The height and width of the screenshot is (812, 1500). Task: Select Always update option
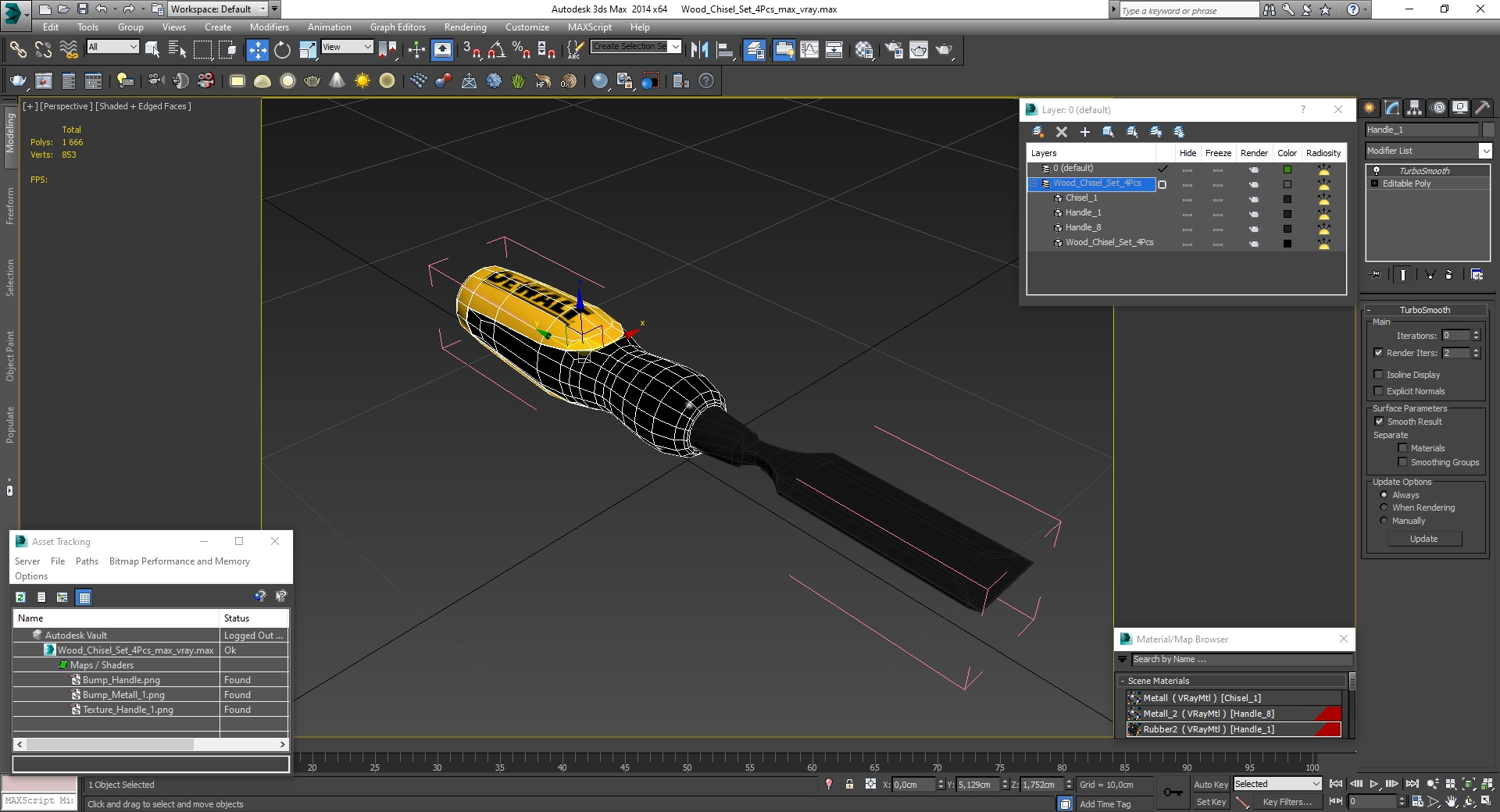tap(1384, 495)
